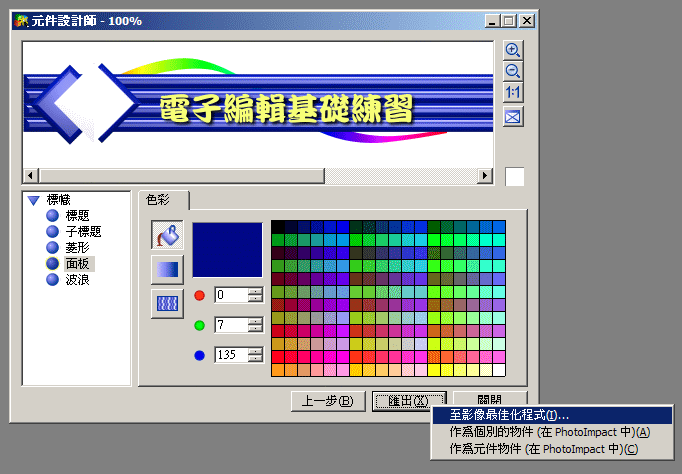Image resolution: width=682 pixels, height=474 pixels.
Task: Choose 至影像最佳化程式(I)... from export menu
Action: [552, 415]
